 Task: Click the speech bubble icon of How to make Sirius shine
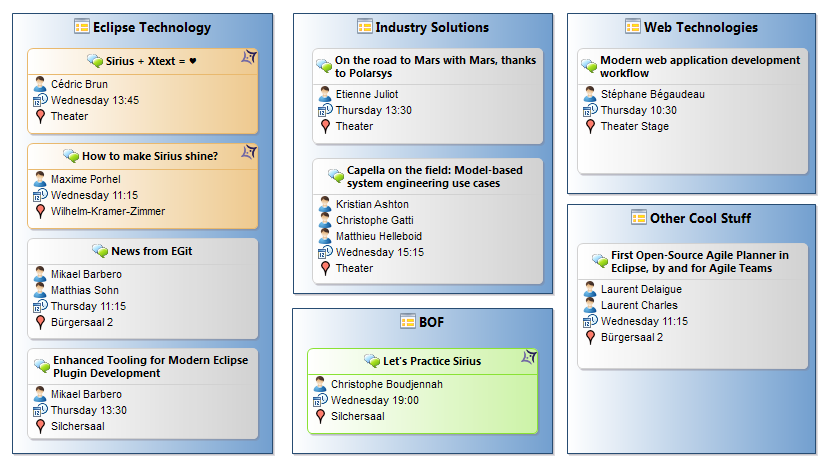tap(71, 156)
